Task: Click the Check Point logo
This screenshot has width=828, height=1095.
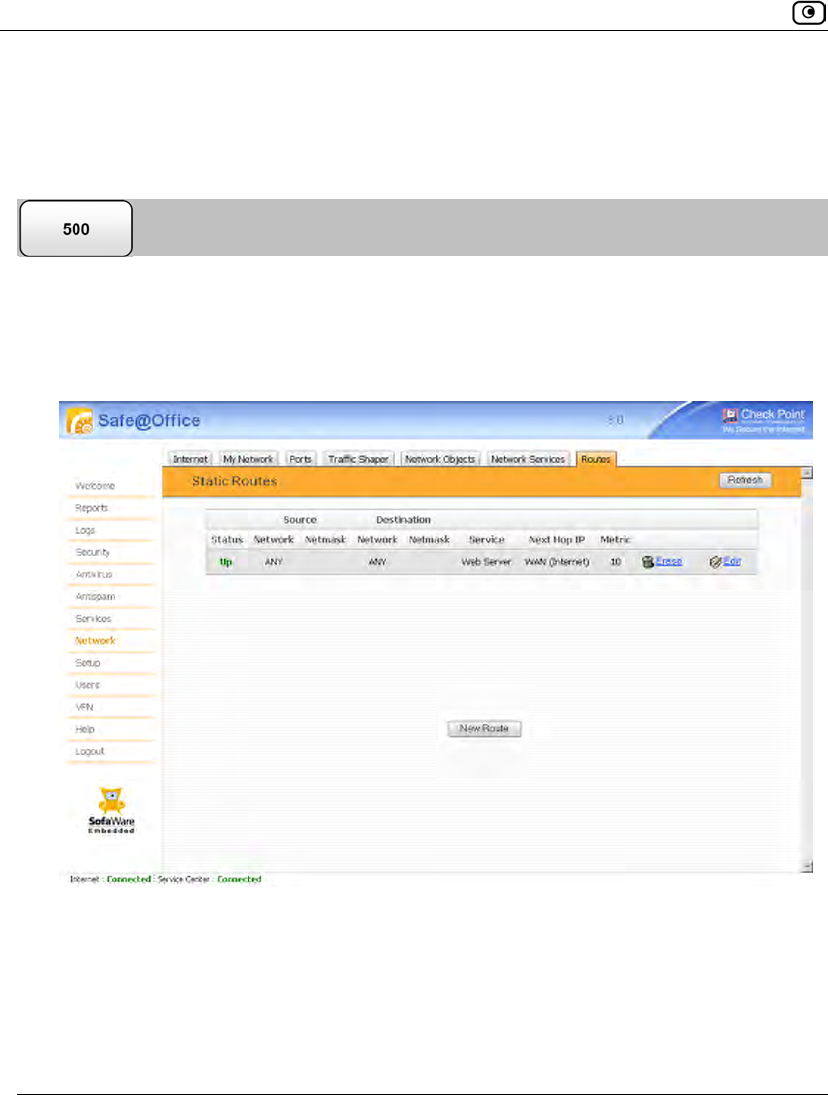Action: 763,420
